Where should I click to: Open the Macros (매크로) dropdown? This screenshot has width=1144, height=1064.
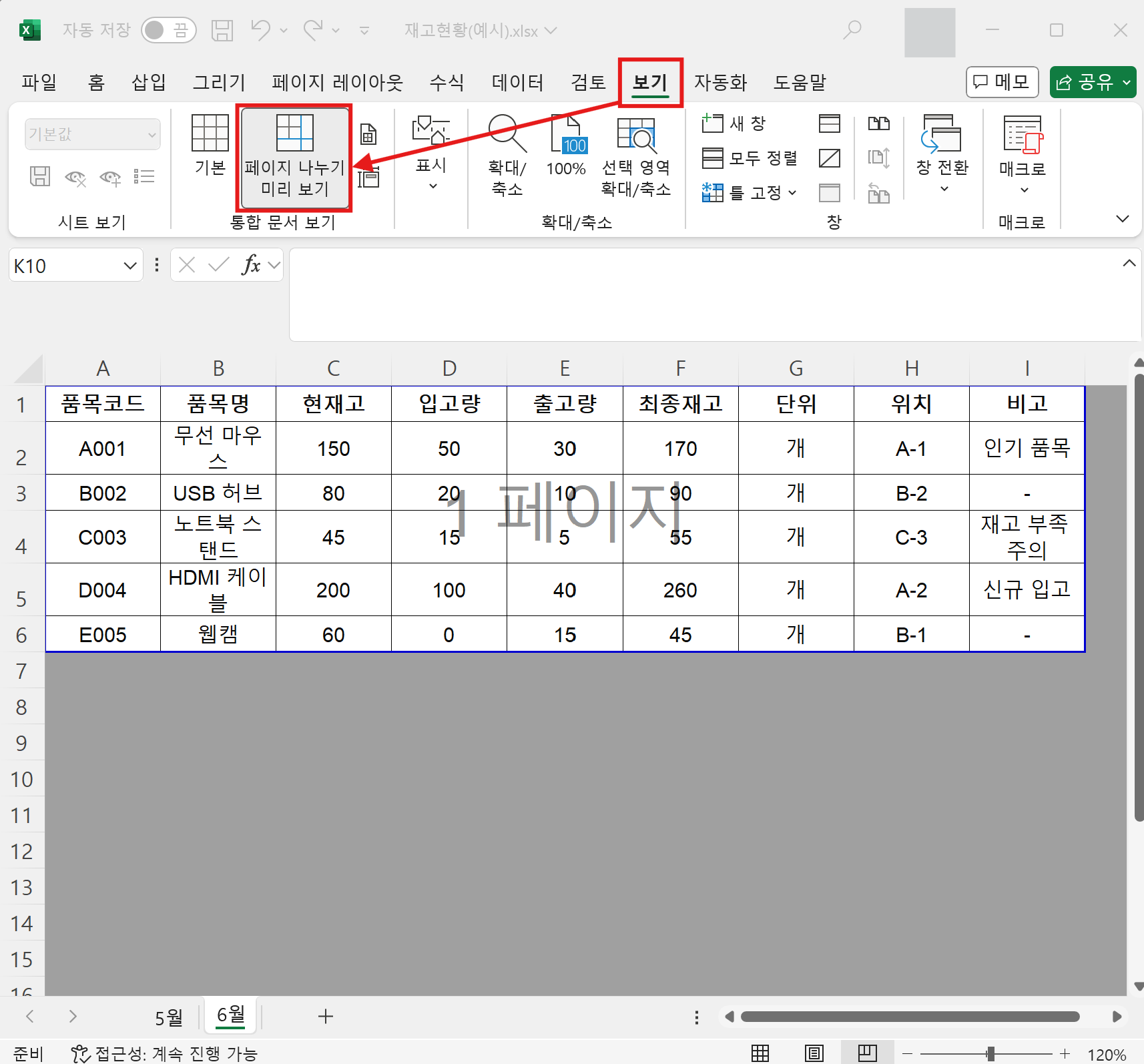(1023, 156)
